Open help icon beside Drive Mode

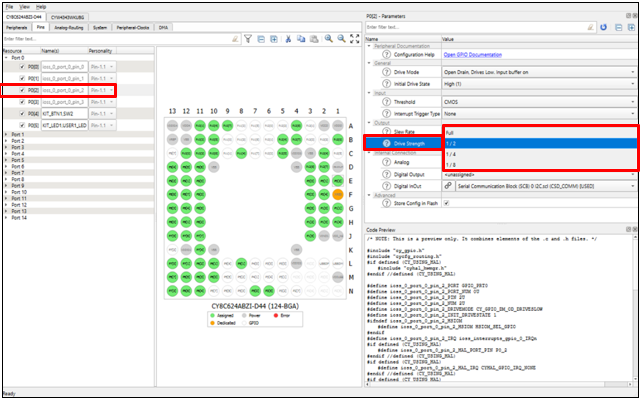[x=386, y=72]
